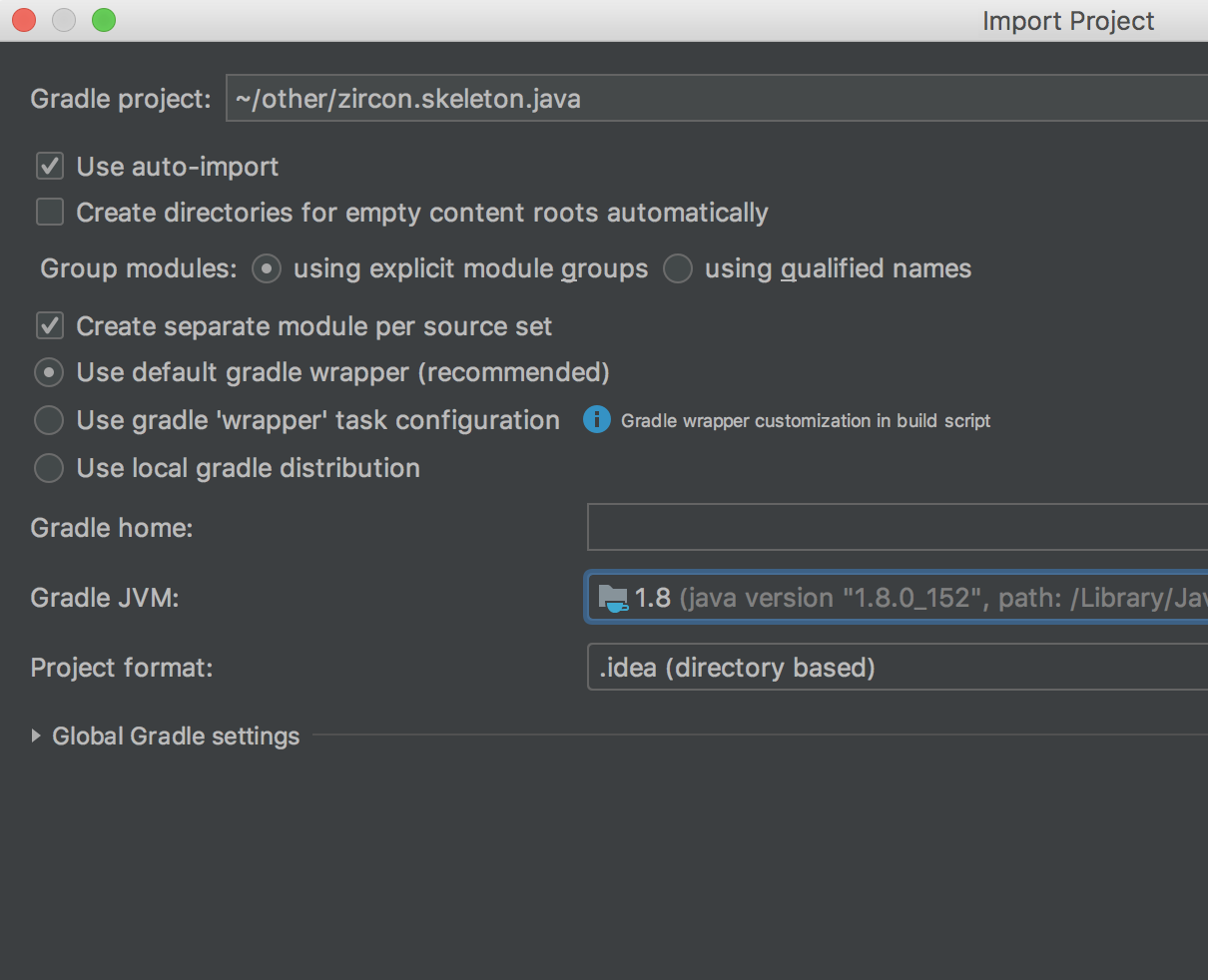Viewport: 1208px width, 980px height.
Task: Enable Create directories for empty content roots
Action: (x=50, y=212)
